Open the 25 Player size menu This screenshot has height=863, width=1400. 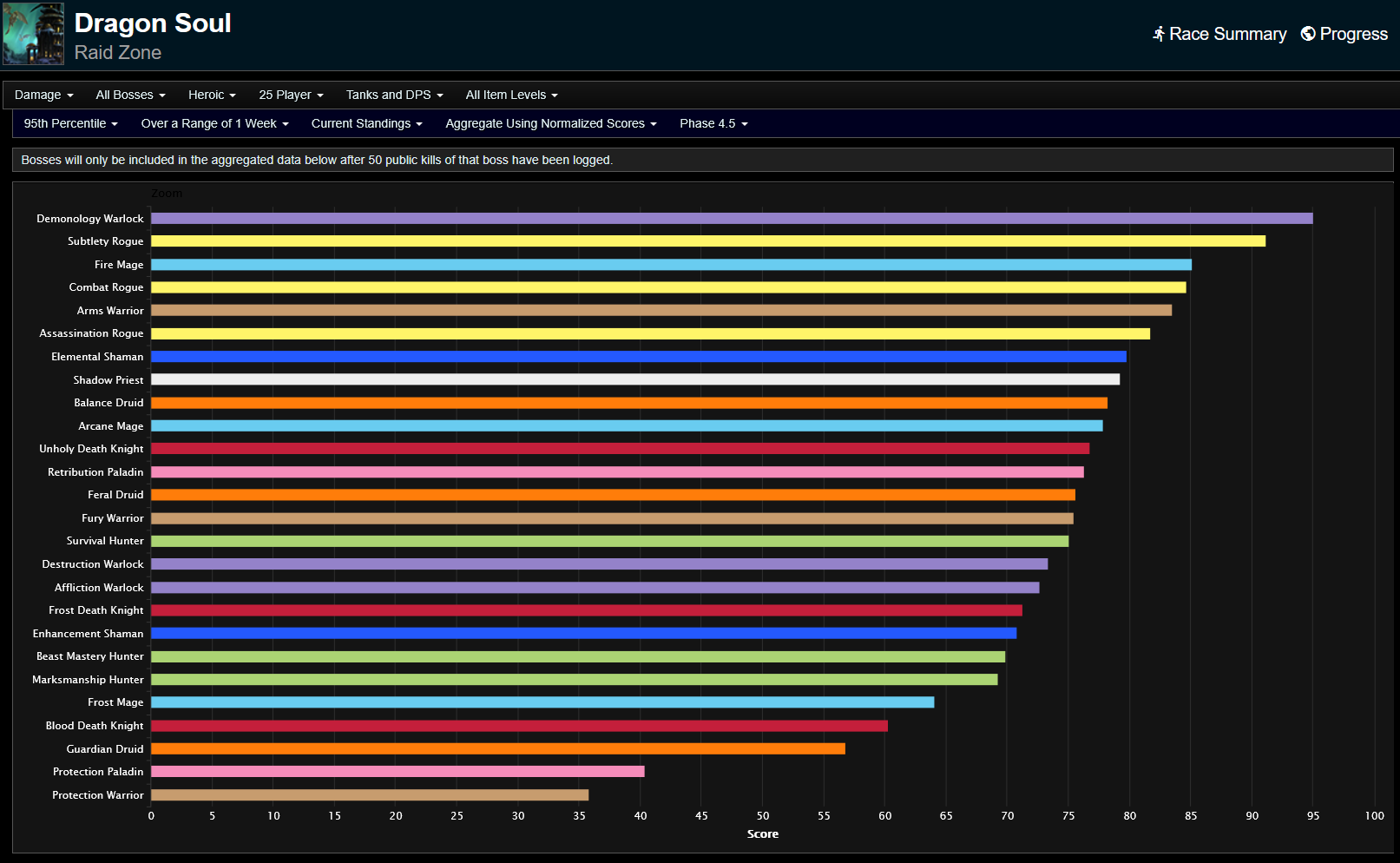pyautogui.click(x=291, y=95)
